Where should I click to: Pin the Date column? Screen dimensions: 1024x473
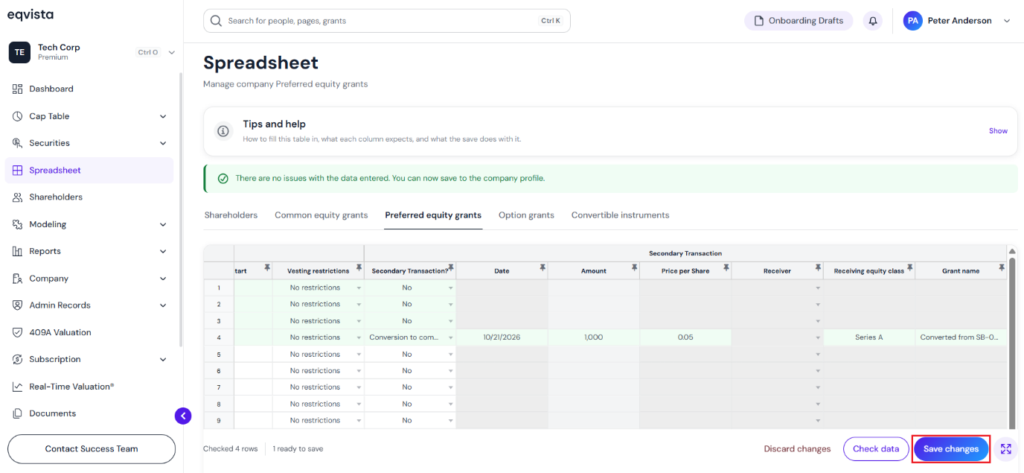click(542, 268)
